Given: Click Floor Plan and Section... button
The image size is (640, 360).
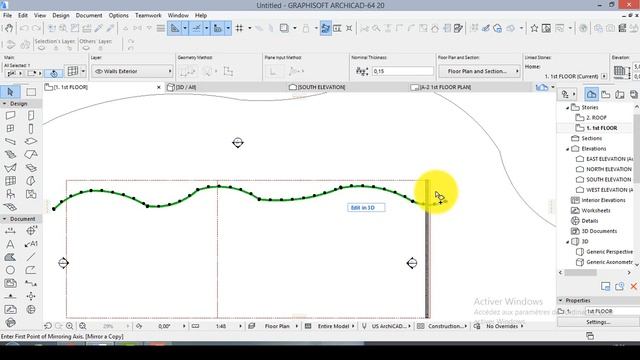Looking at the screenshot, I should coord(479,71).
